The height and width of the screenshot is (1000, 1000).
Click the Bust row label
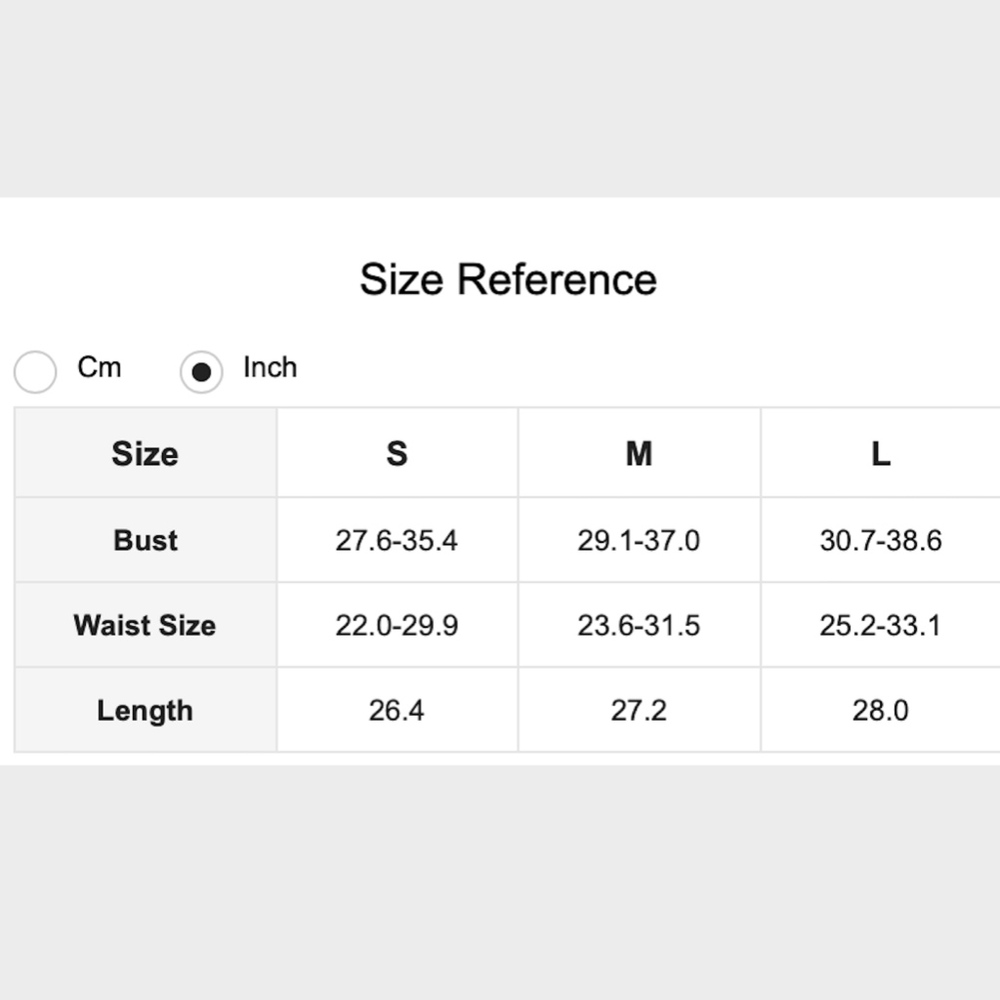pos(145,540)
